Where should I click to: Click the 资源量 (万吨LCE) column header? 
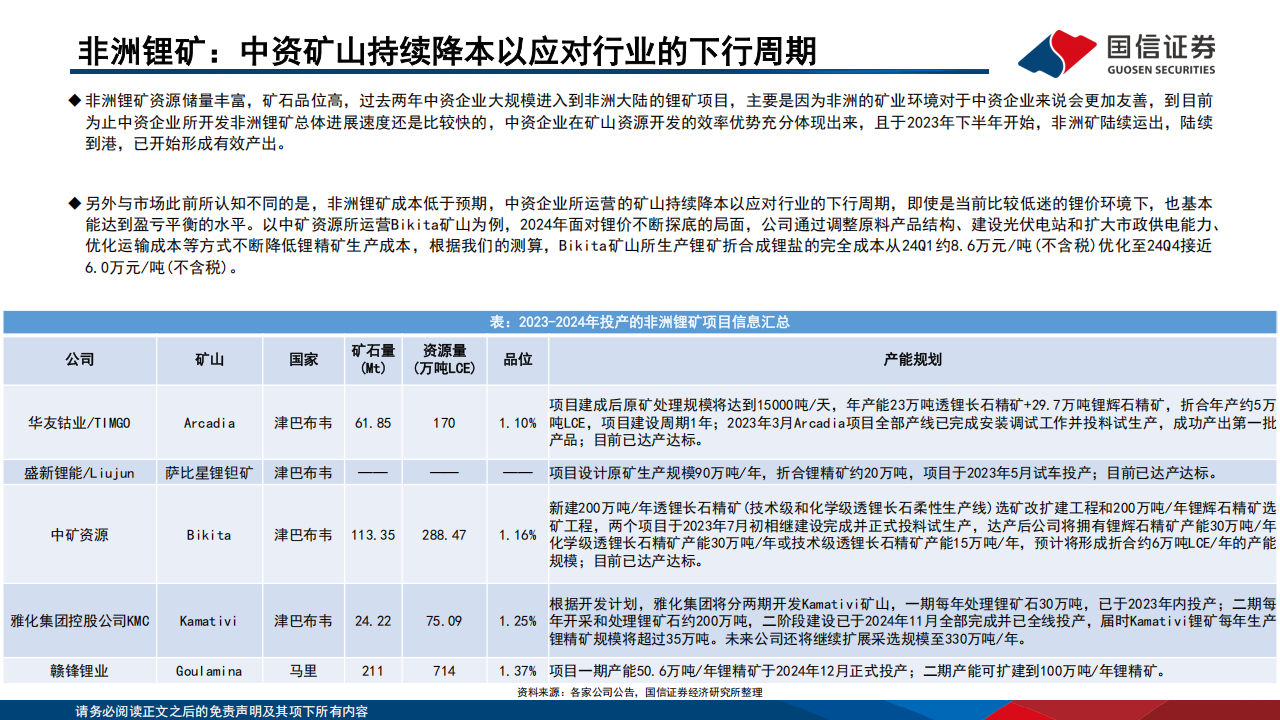coord(444,359)
